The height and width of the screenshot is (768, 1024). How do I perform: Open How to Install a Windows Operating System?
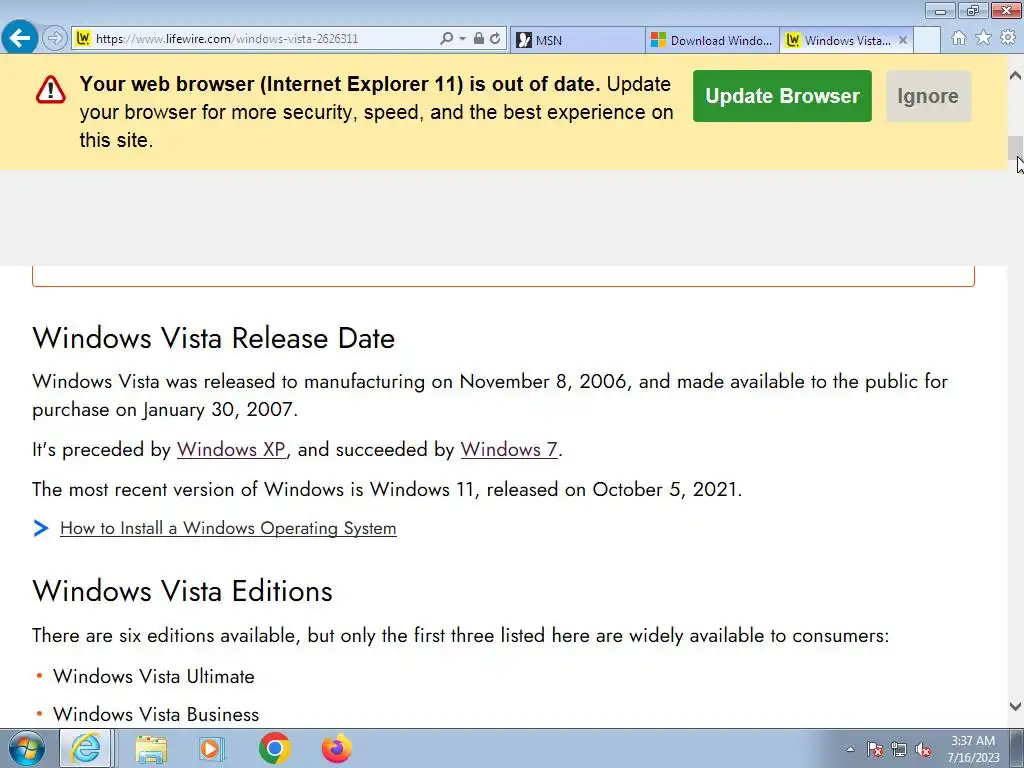pyautogui.click(x=228, y=528)
